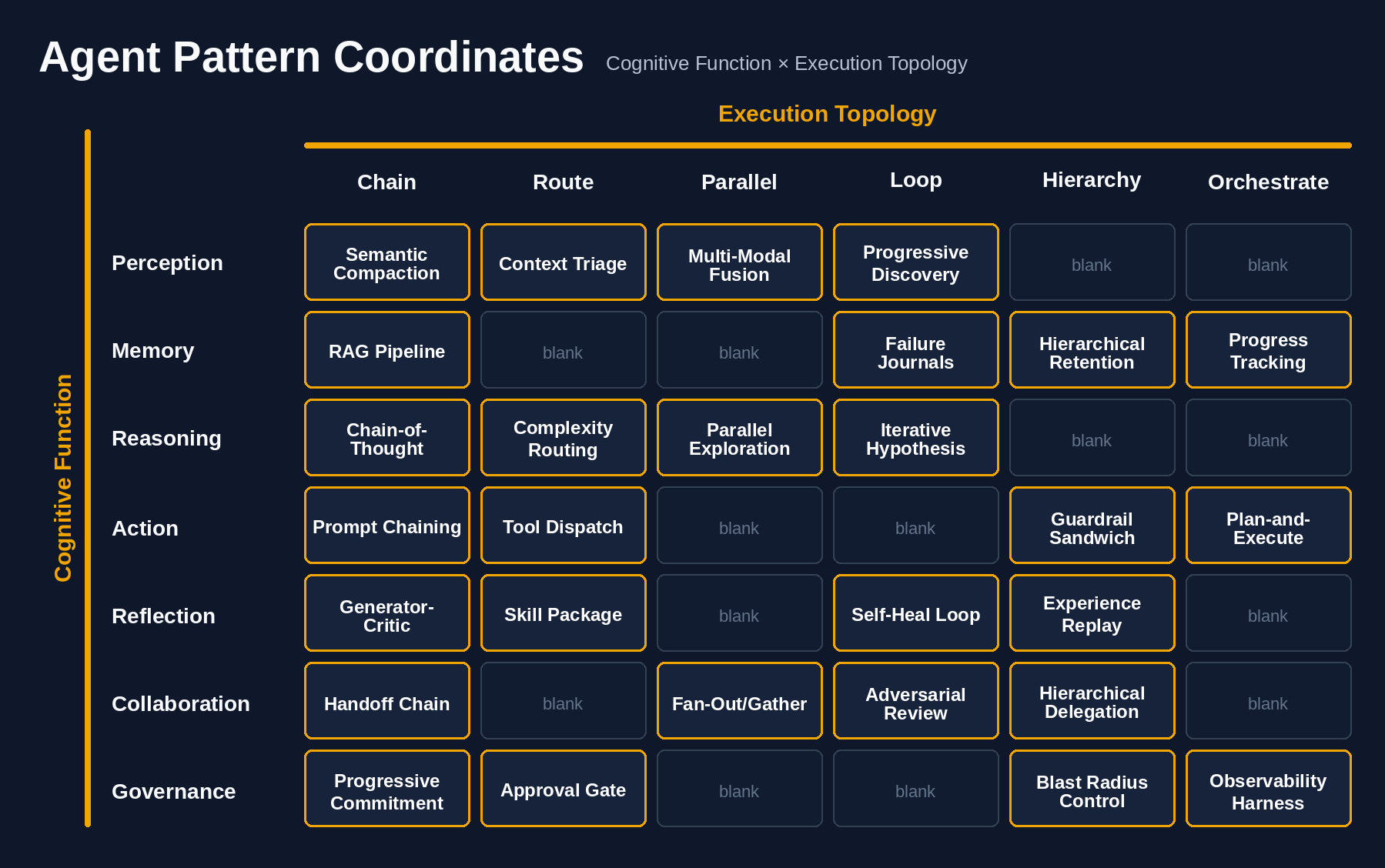Click the blank cell at Reasoning and Orchestrate
1385x868 pixels.
point(1268,438)
